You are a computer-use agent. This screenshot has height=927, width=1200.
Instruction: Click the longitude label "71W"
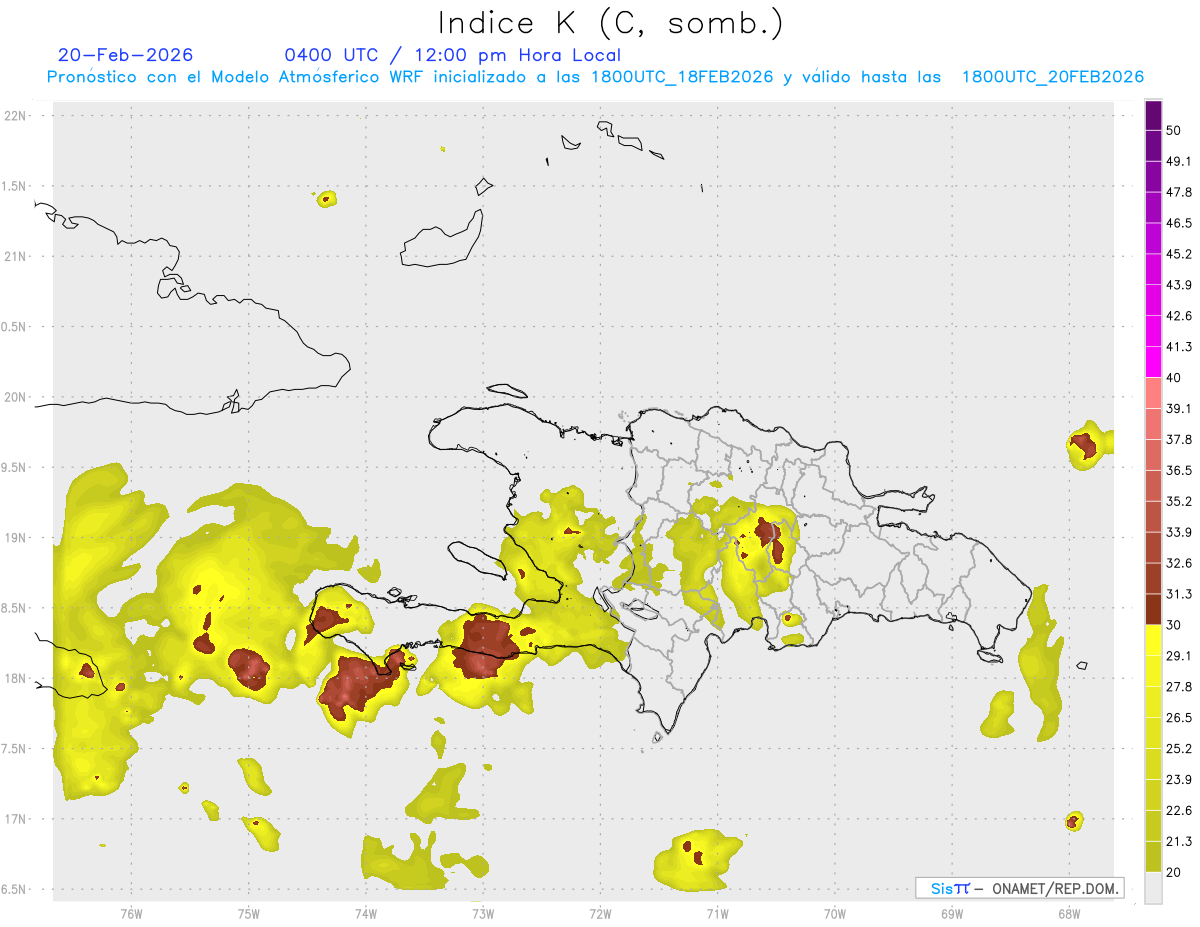717,913
